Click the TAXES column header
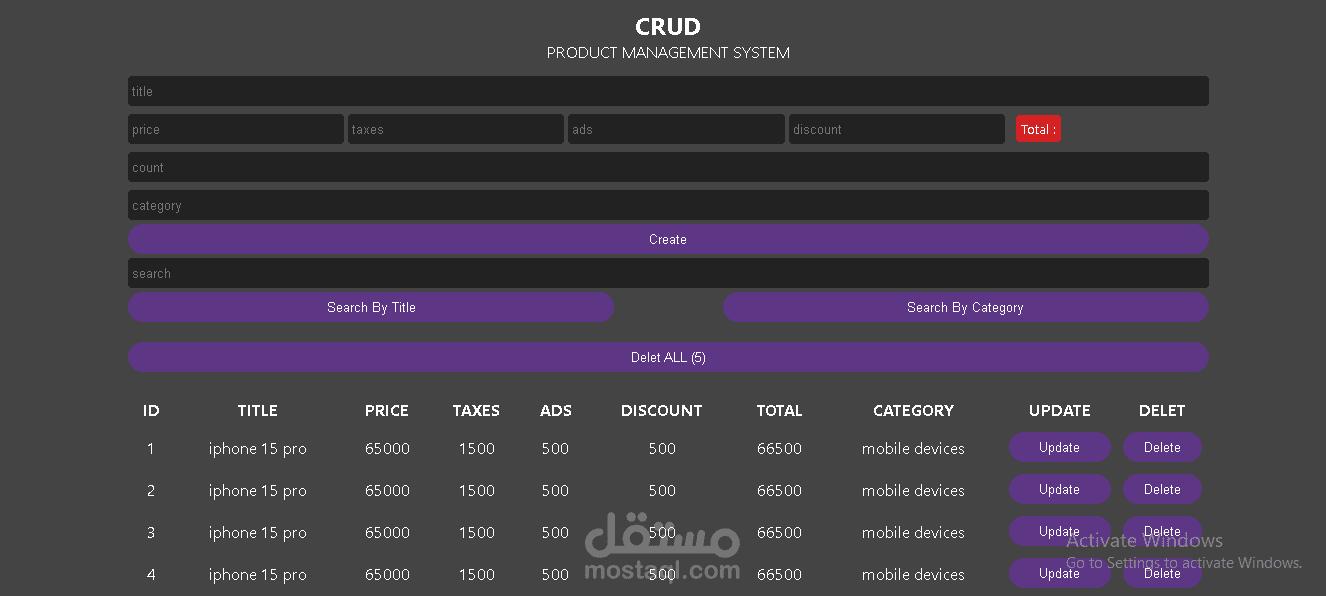1326x596 pixels. pos(476,410)
